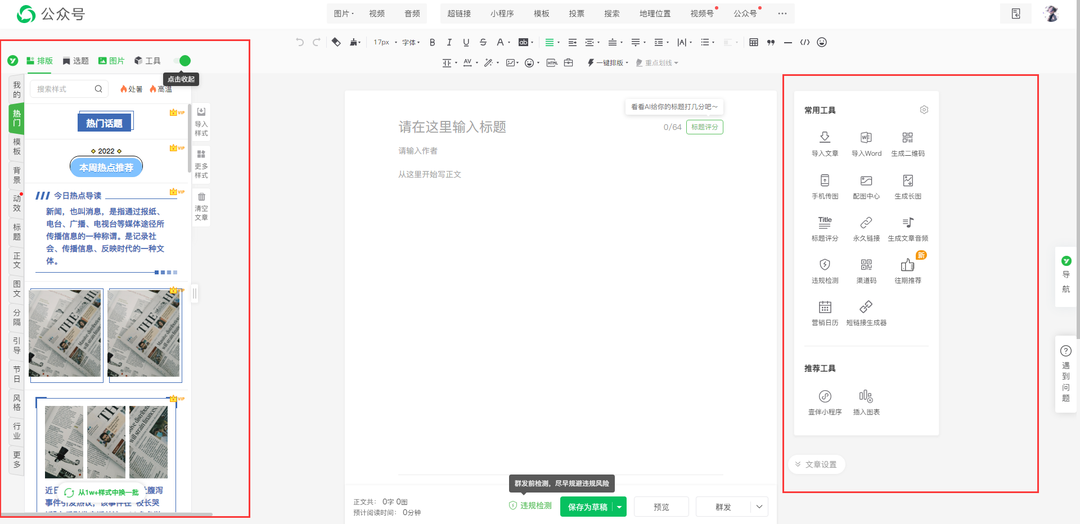Click the 导入样式 button
The image size is (1080, 524).
(x=201, y=122)
